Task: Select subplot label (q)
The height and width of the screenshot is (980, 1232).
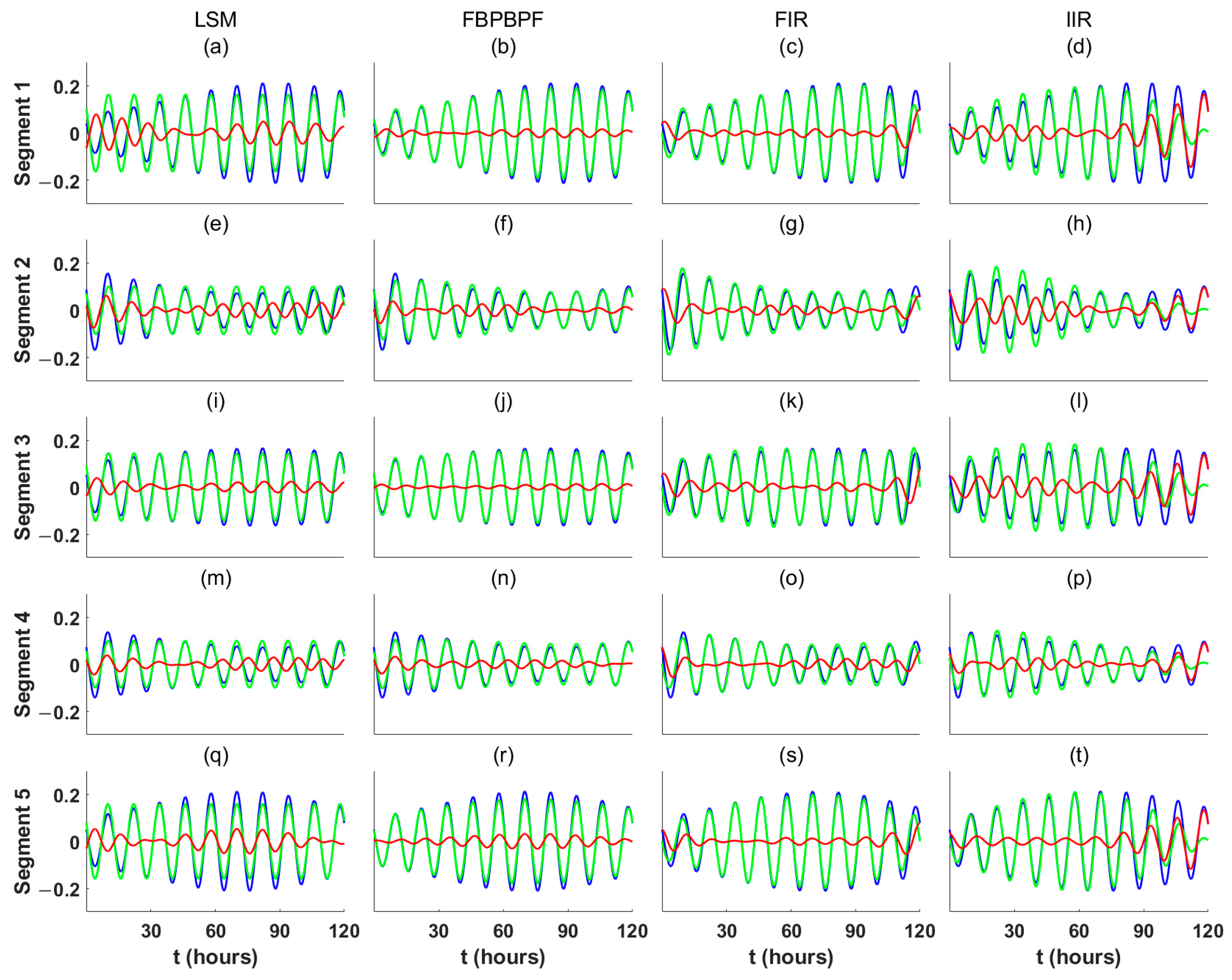Action: 216,755
